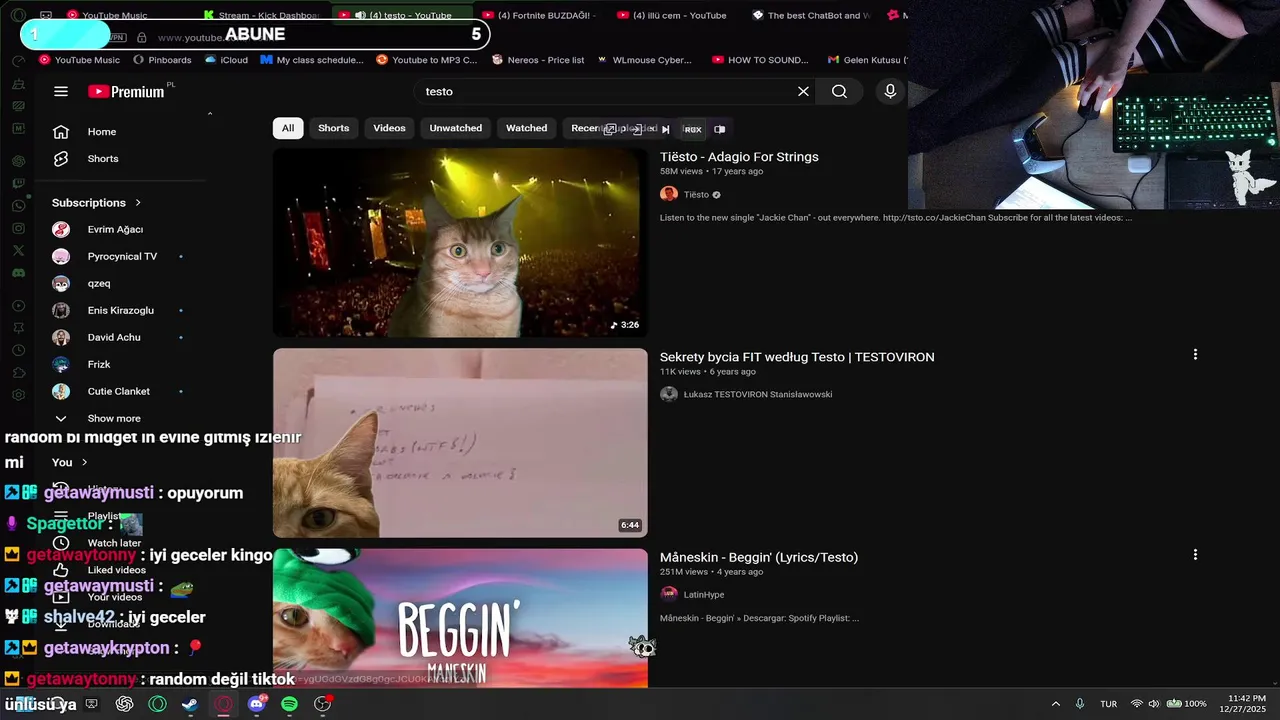1280x720 pixels.
Task: Open the Frizk channel subscription
Action: [99, 364]
